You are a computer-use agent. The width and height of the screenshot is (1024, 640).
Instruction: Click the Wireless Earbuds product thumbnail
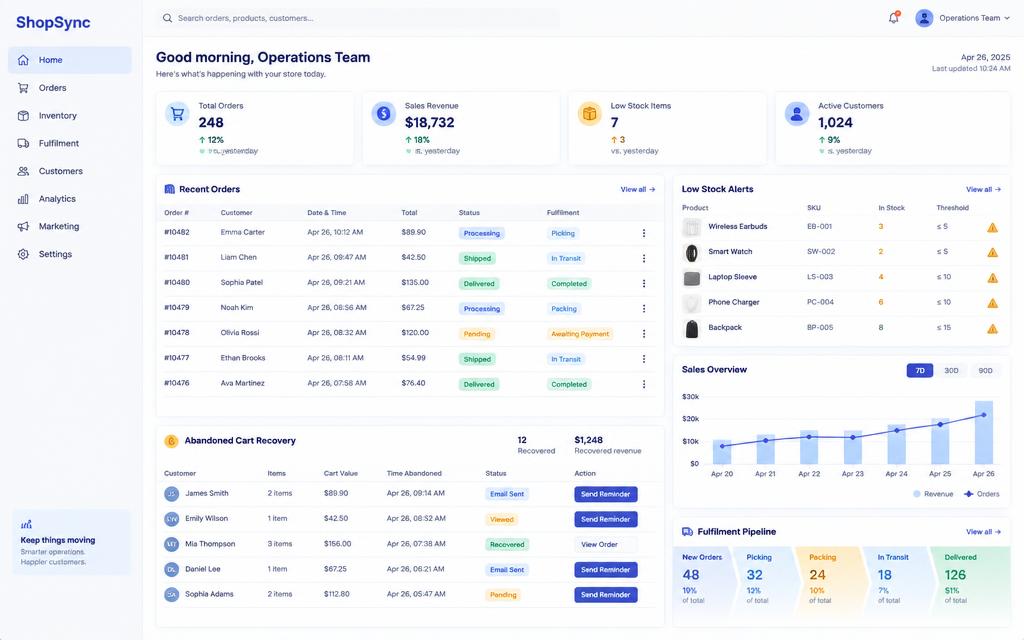coord(692,227)
